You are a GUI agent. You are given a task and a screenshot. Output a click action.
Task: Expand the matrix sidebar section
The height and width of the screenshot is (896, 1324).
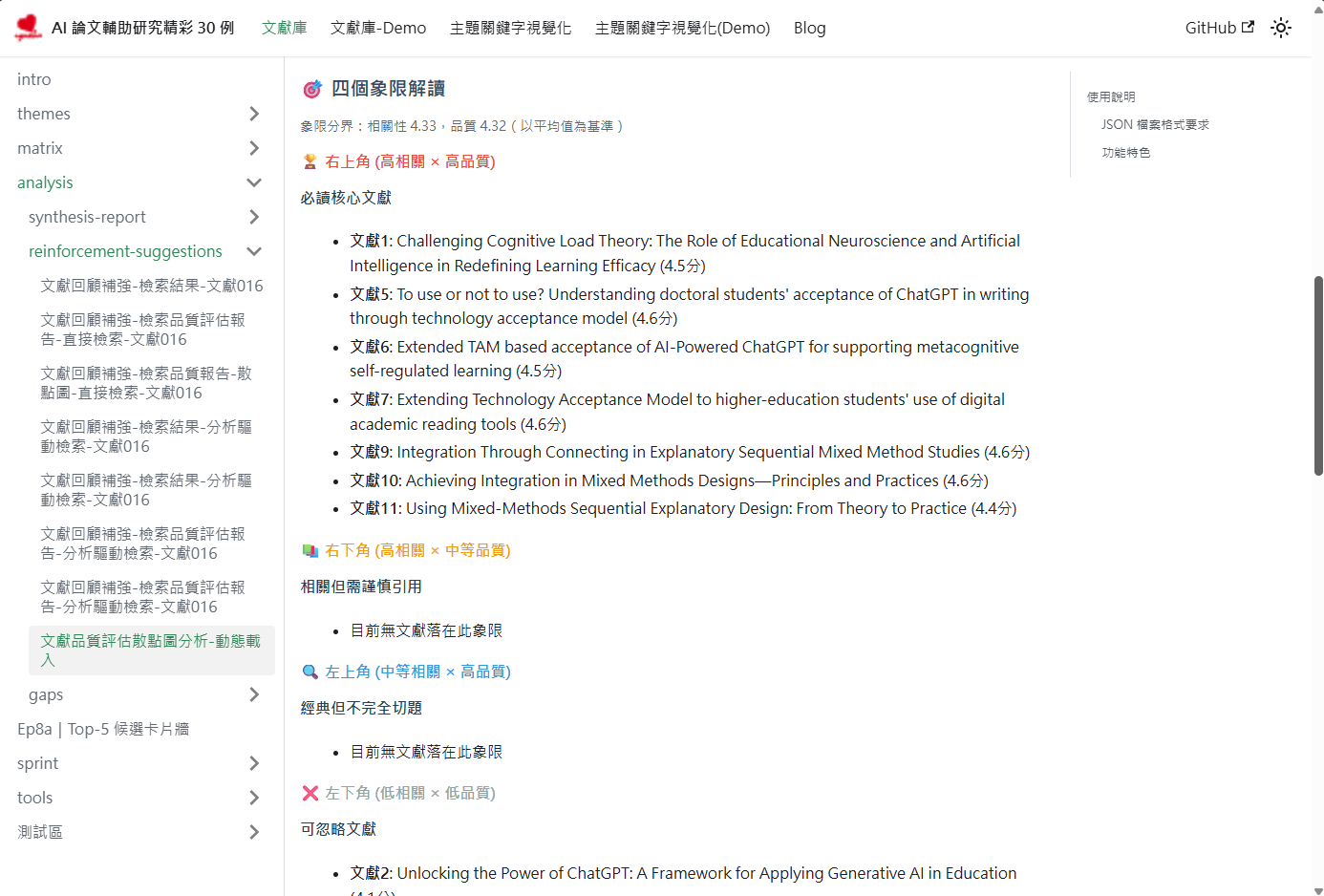(x=254, y=148)
